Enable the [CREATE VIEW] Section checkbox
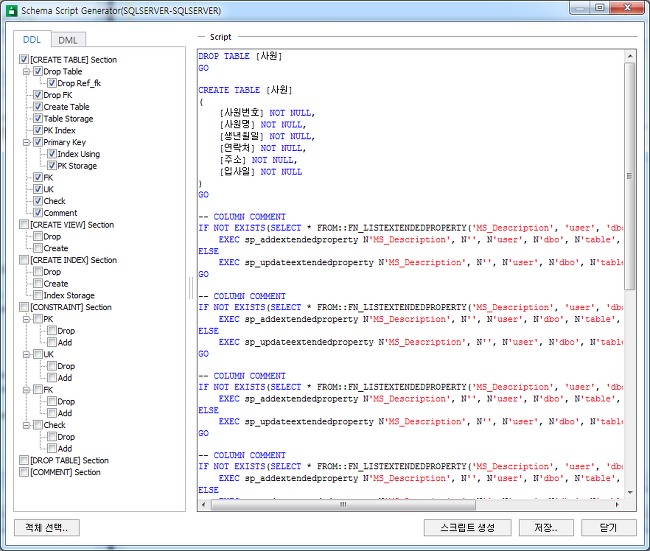 pyautogui.click(x=24, y=225)
